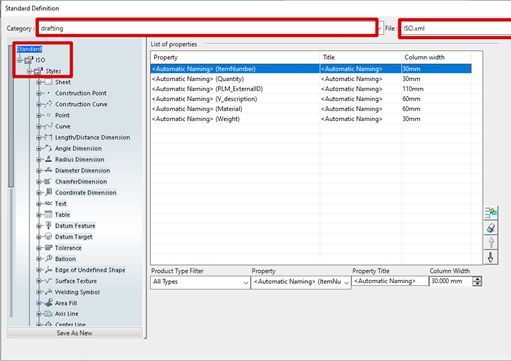Select the Surface Texture tree label
The height and width of the screenshot is (361, 511).
click(76, 281)
